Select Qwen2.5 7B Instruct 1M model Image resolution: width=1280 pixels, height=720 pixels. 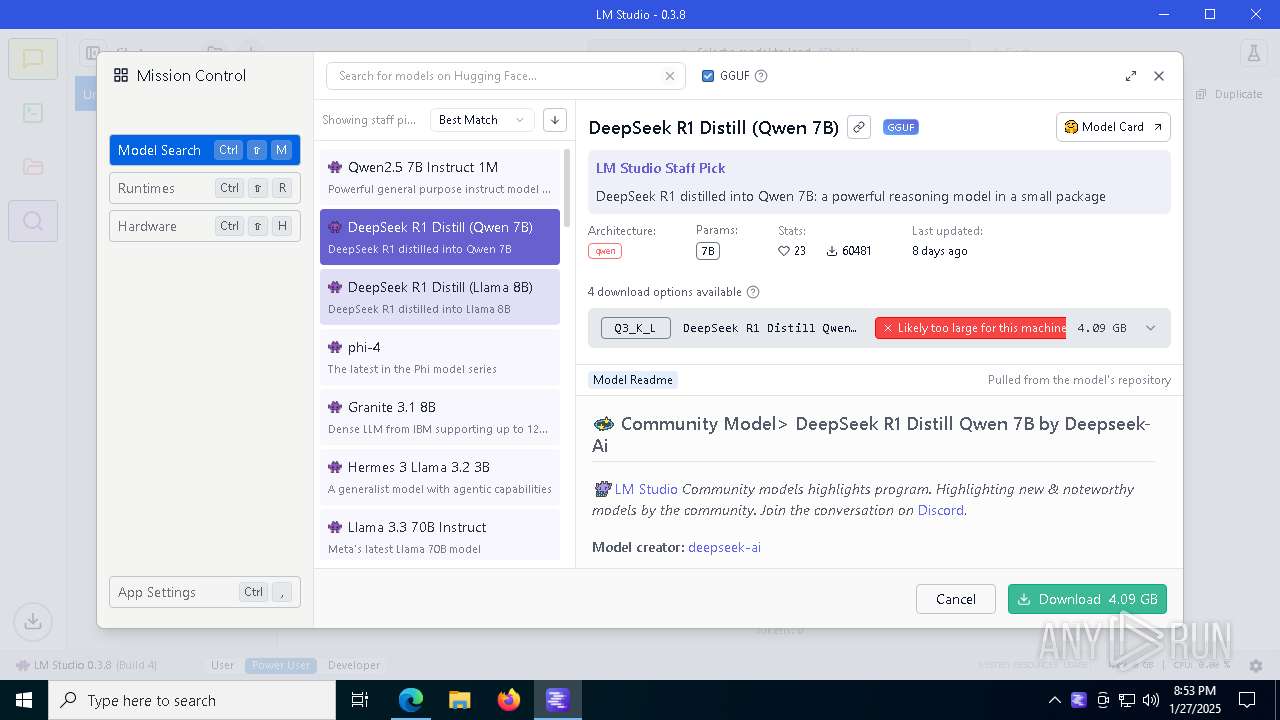[x=440, y=177]
